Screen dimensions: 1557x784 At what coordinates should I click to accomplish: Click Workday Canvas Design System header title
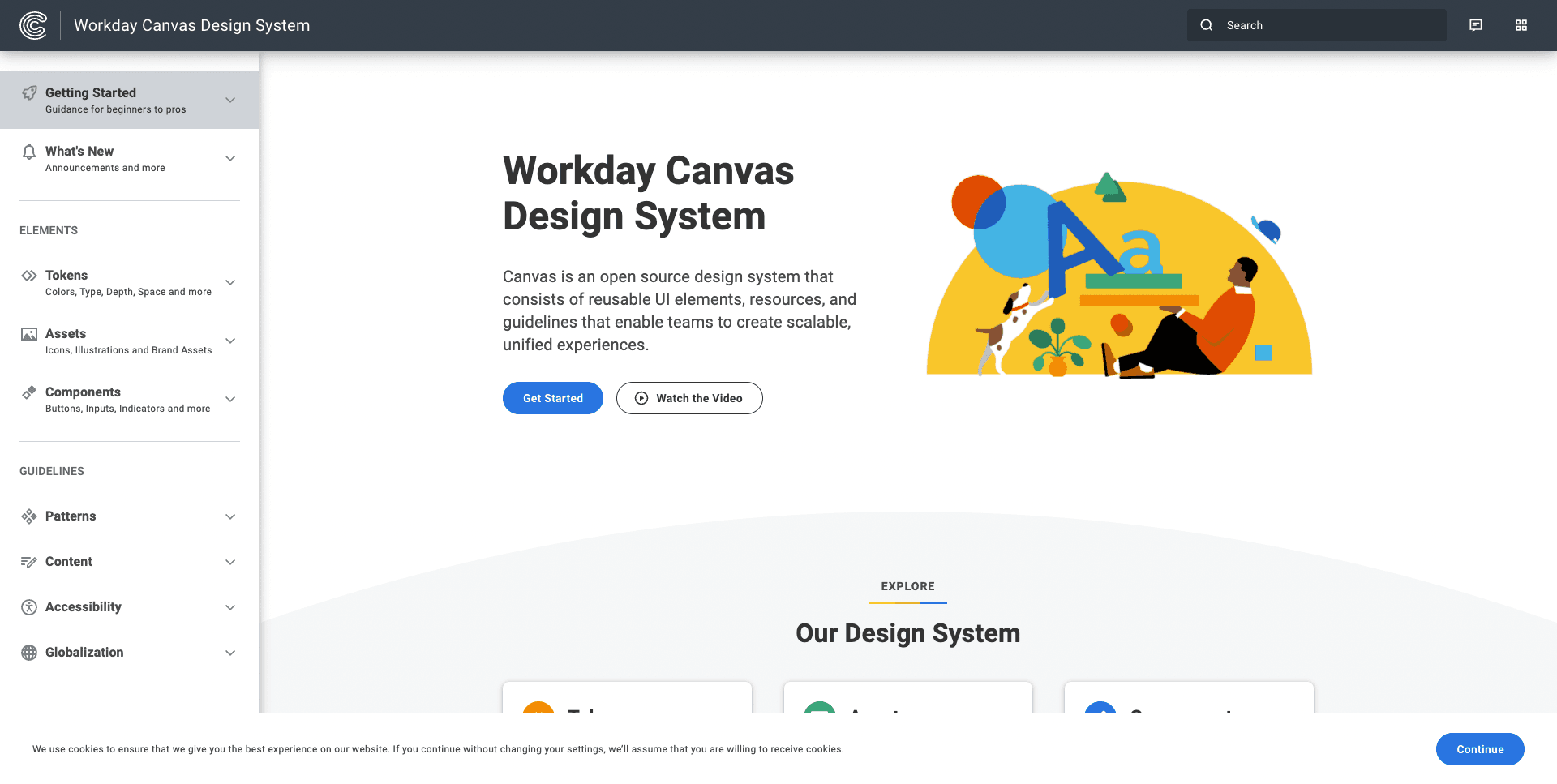pos(192,25)
